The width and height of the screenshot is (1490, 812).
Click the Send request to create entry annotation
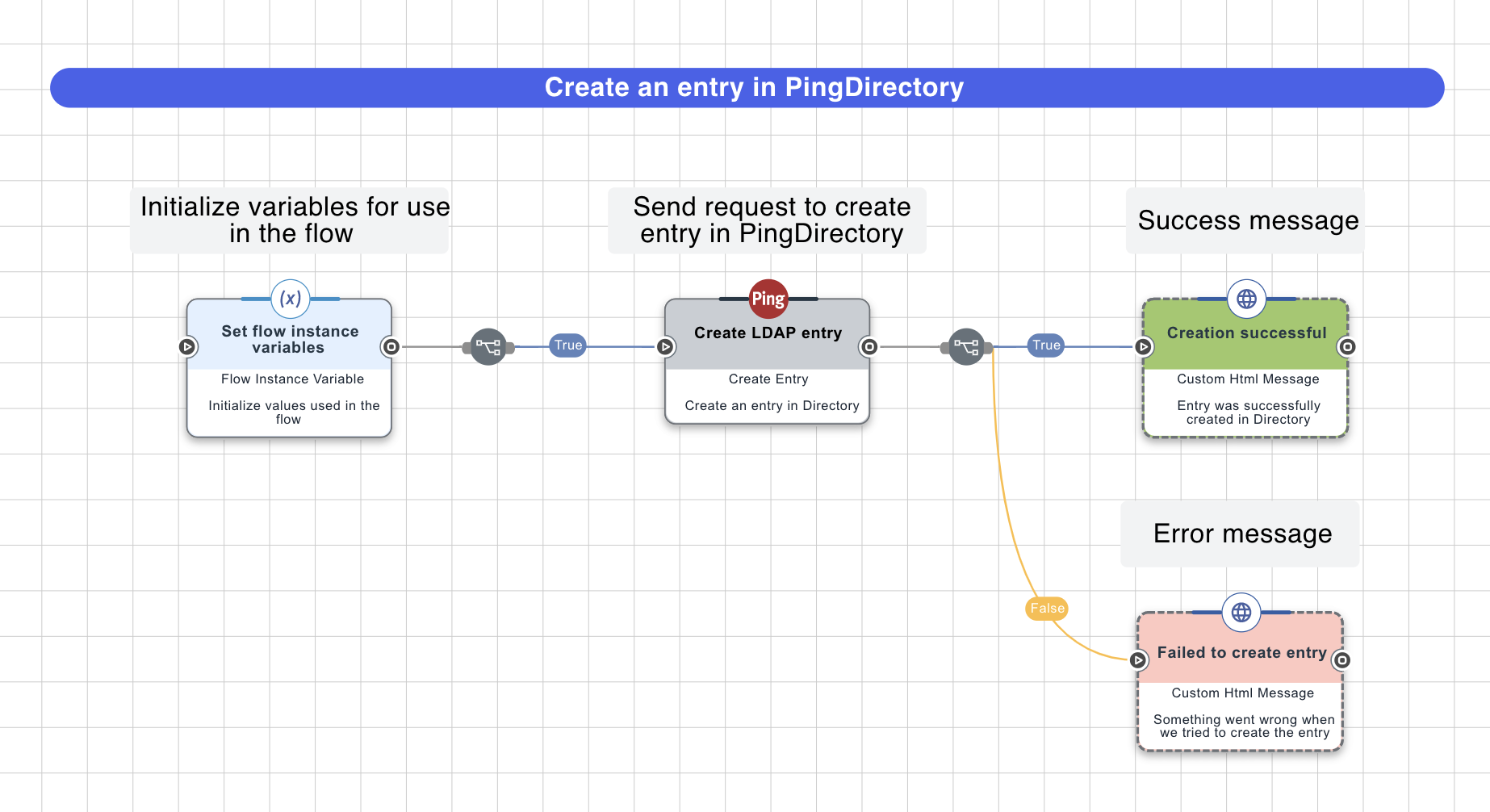[768, 220]
